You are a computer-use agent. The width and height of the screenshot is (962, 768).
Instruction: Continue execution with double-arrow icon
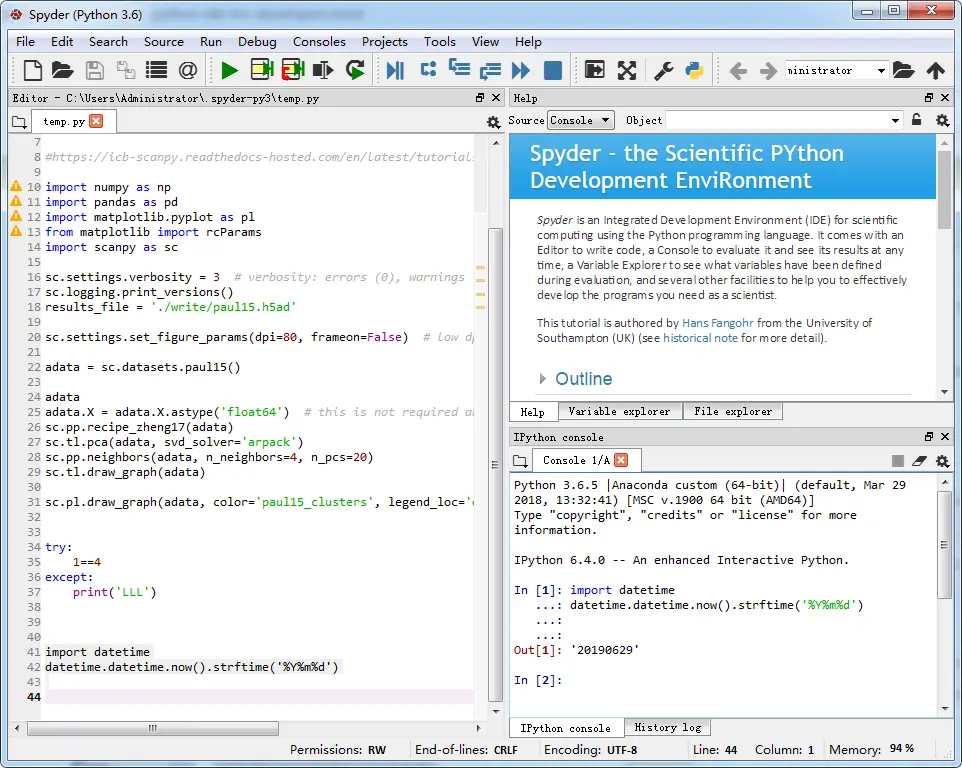click(x=521, y=71)
